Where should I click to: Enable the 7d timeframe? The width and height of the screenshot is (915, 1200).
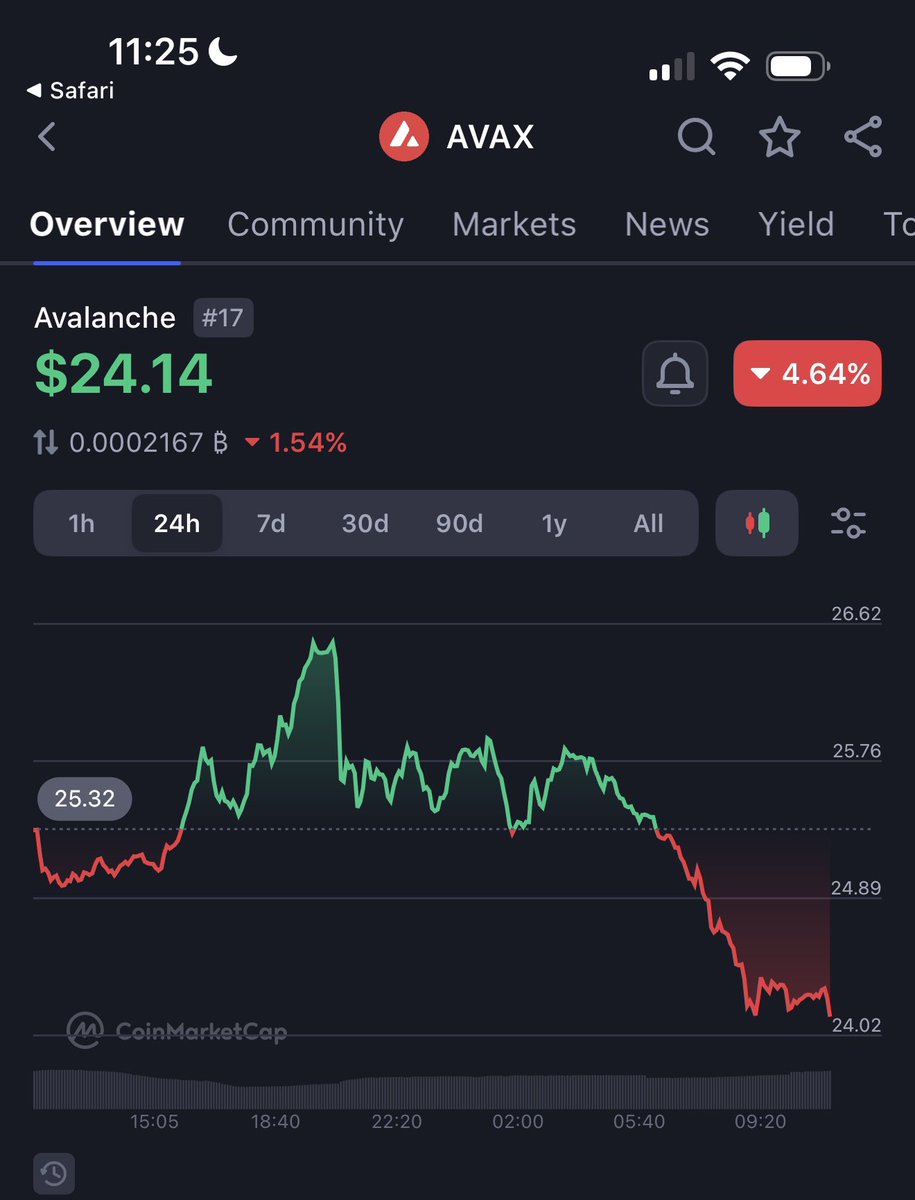(x=270, y=522)
